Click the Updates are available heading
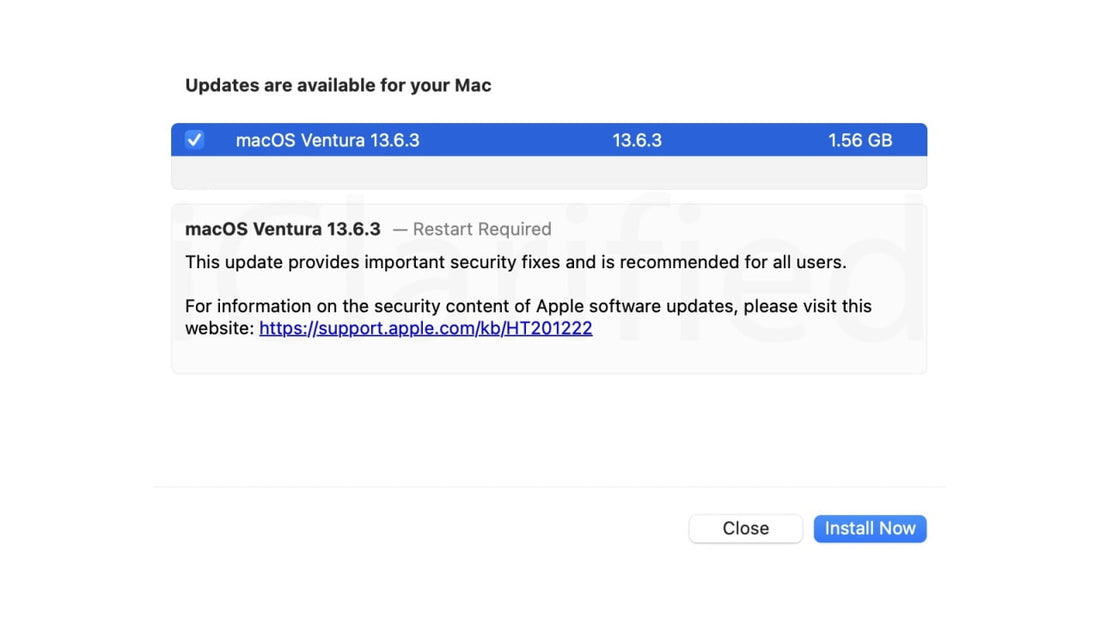This screenshot has height=619, width=1100. (x=337, y=85)
